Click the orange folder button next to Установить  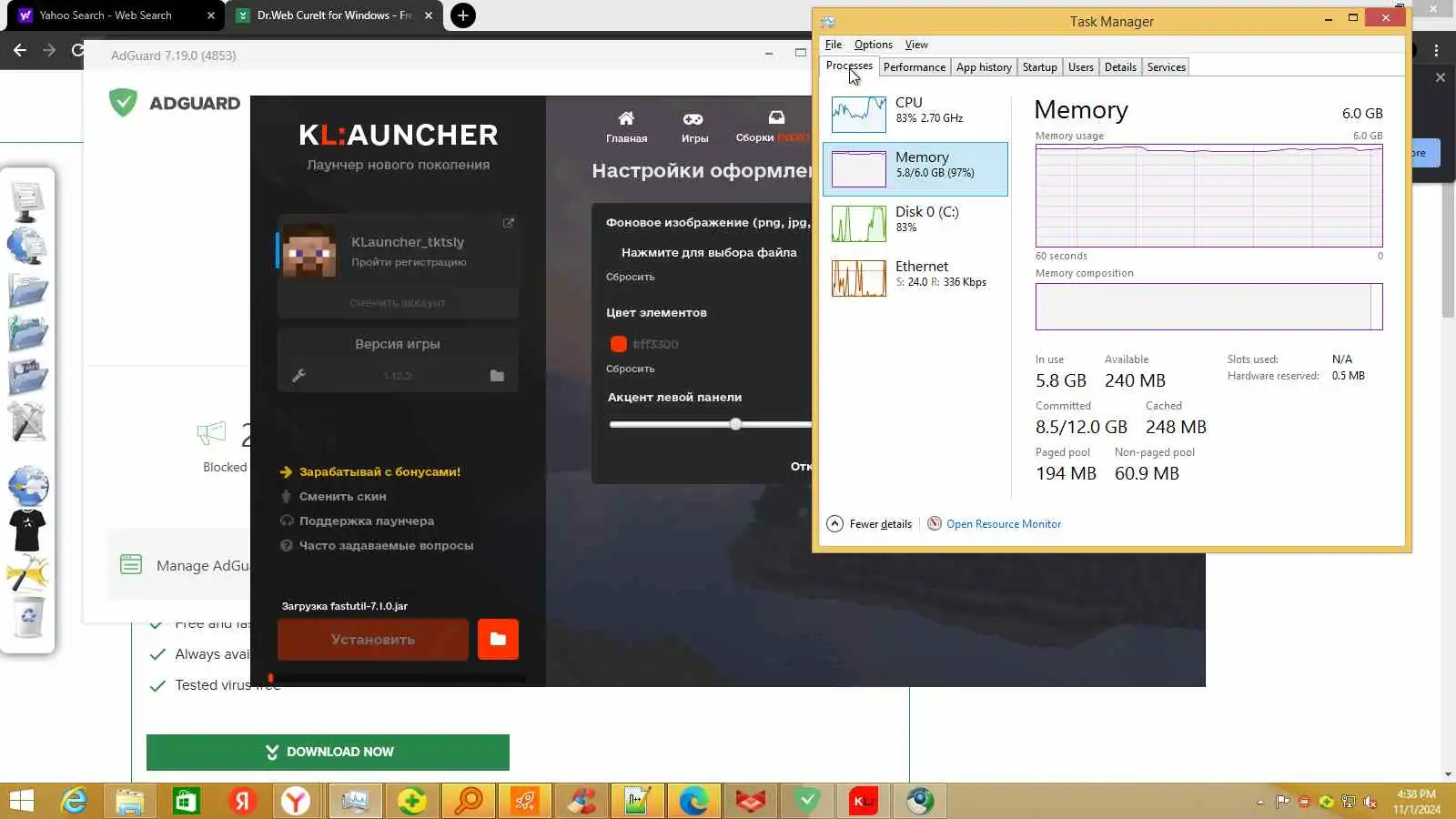pos(498,639)
